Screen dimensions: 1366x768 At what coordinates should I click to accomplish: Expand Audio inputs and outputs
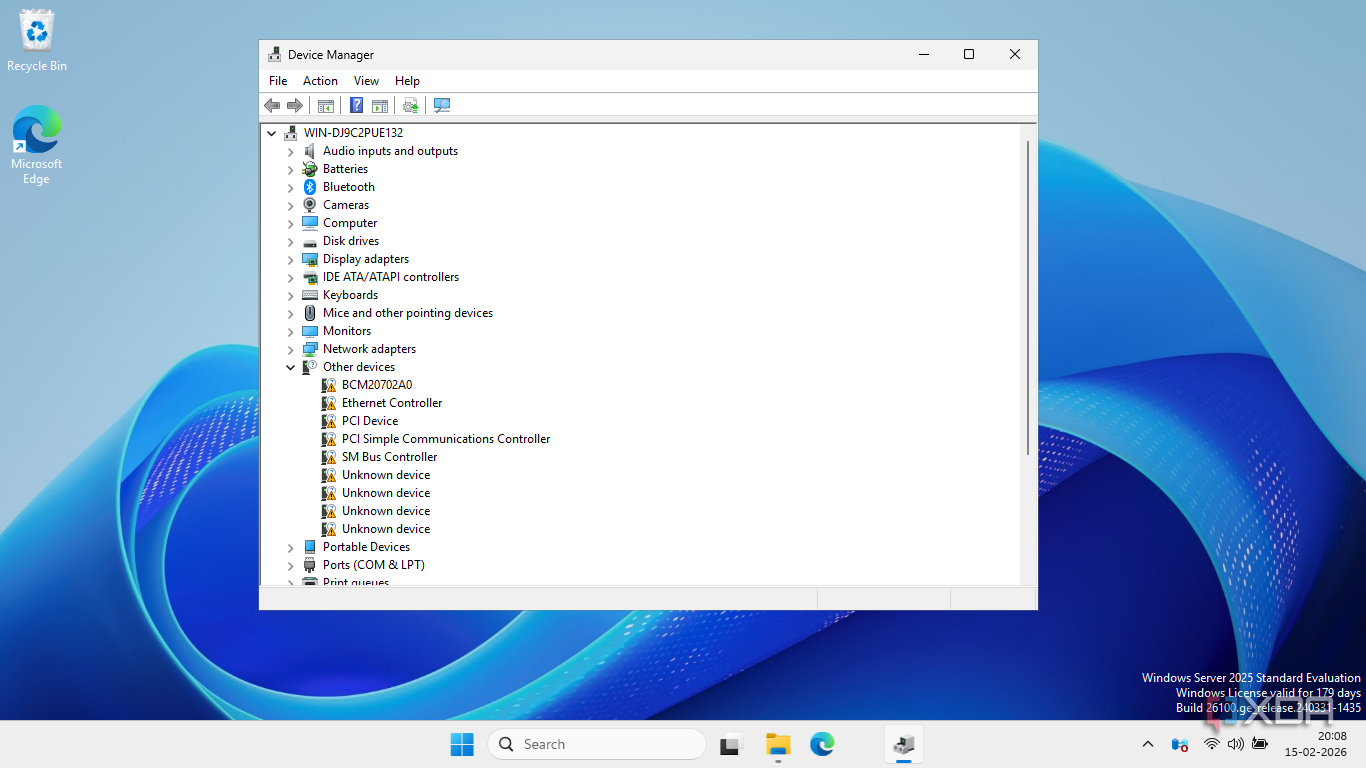(x=291, y=151)
